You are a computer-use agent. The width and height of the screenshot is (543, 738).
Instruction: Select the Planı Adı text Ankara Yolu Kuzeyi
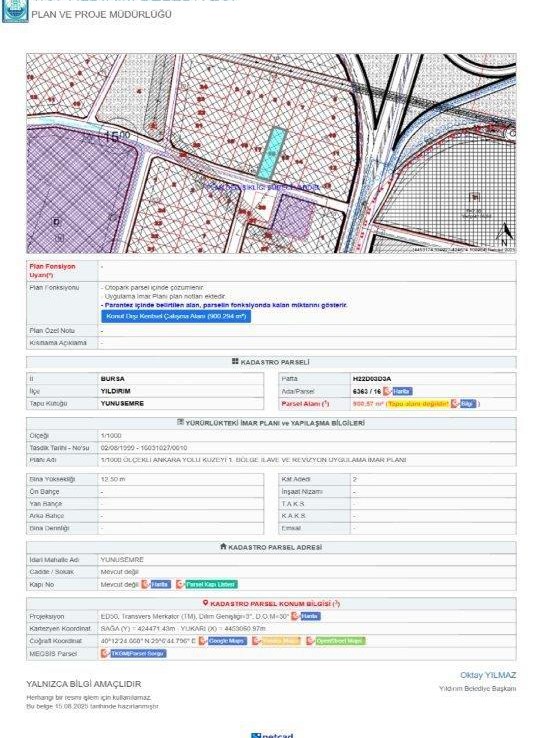pos(253,460)
